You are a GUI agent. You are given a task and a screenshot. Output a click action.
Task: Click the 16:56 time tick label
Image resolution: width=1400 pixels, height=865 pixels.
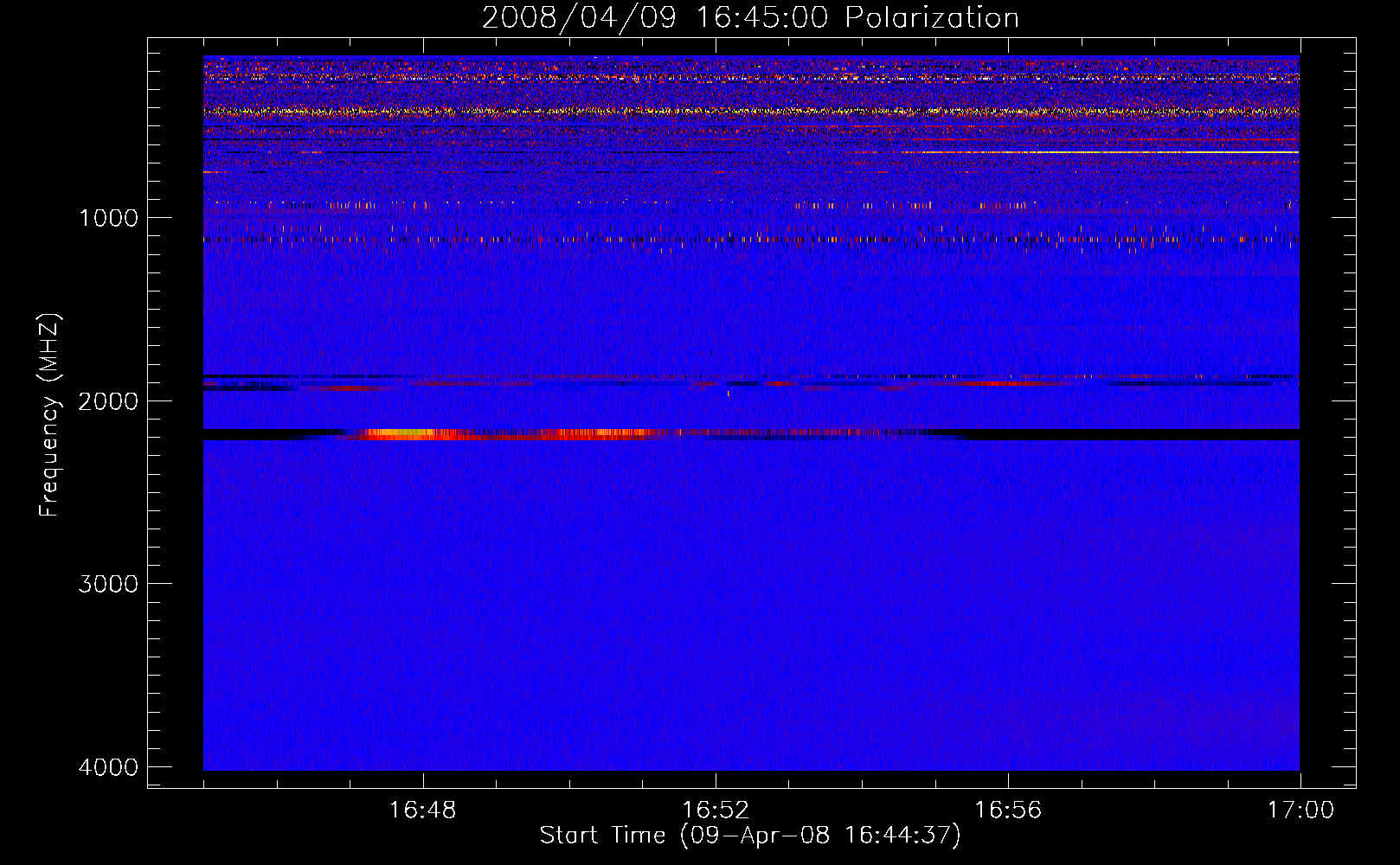point(1008,811)
